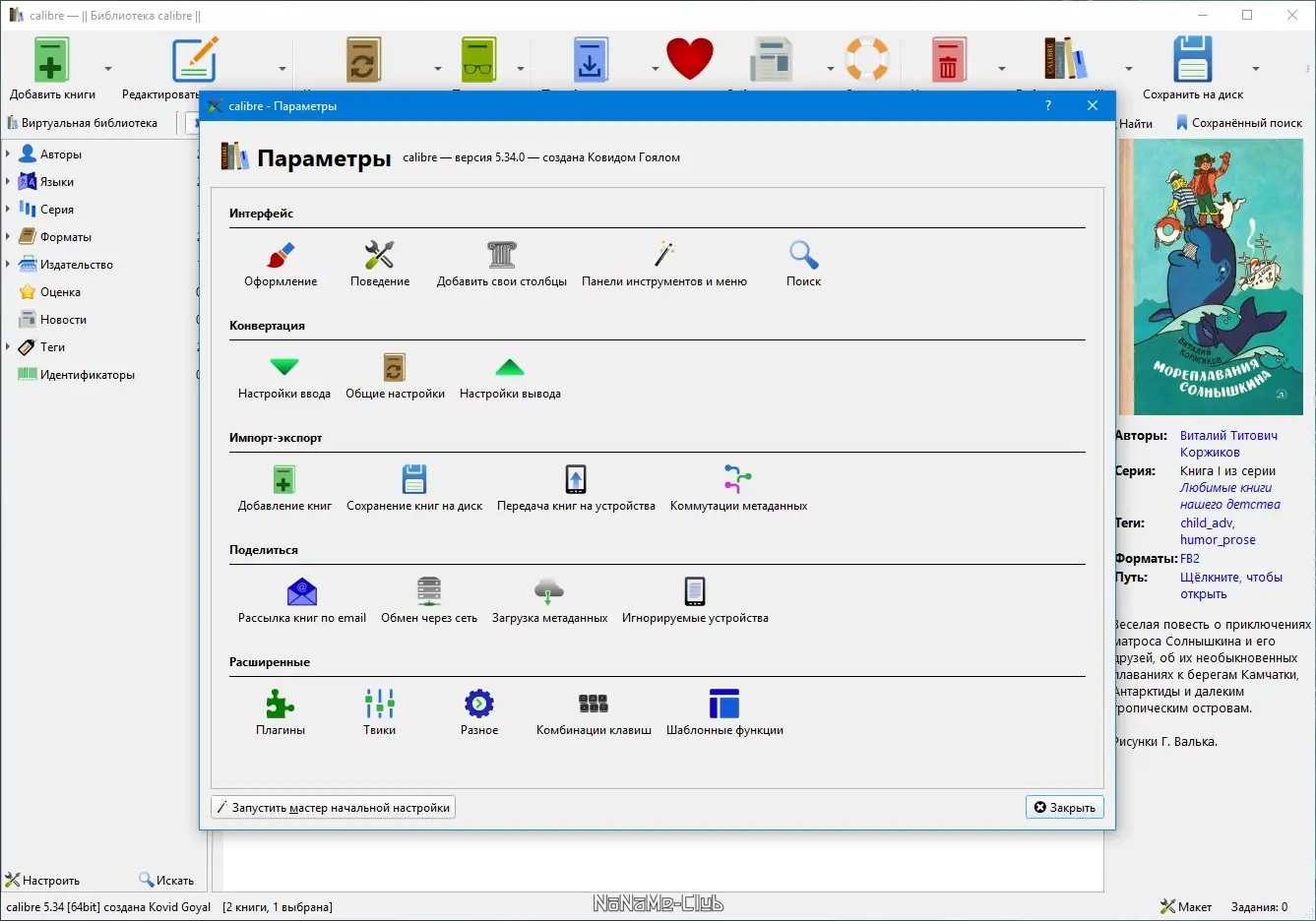Select Идентификаторы in the tag browser
The image size is (1316, 921).
87,375
